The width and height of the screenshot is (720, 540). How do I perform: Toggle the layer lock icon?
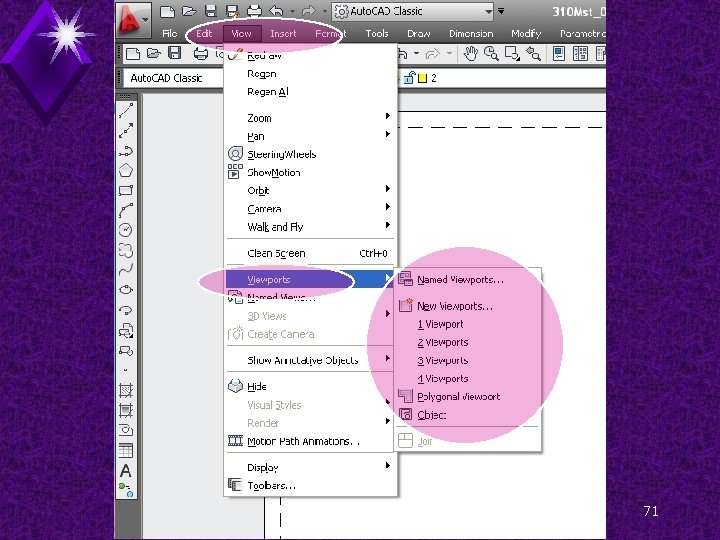coord(409,78)
